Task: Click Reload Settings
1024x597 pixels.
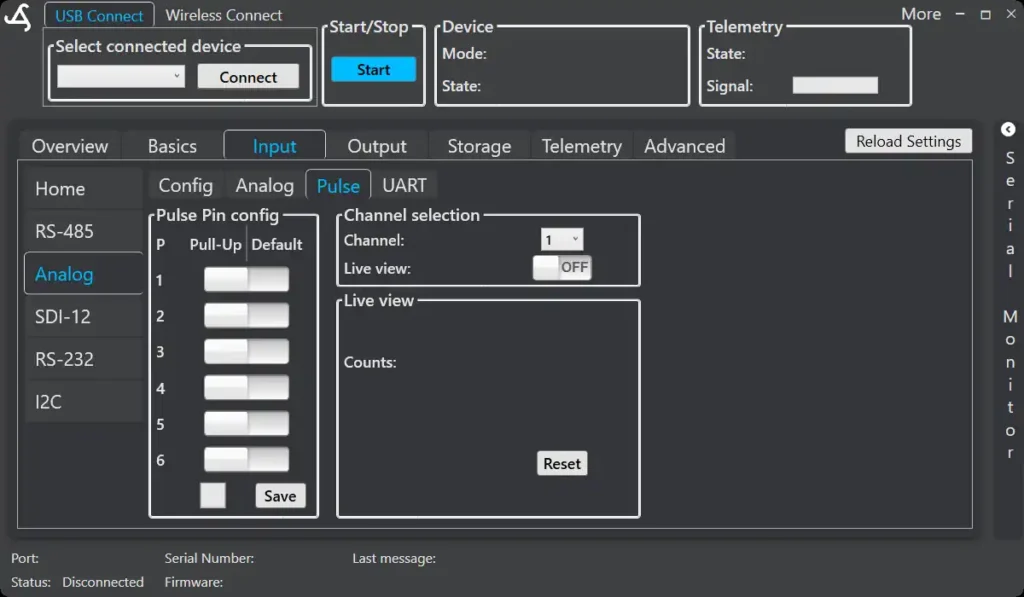Action: (907, 141)
